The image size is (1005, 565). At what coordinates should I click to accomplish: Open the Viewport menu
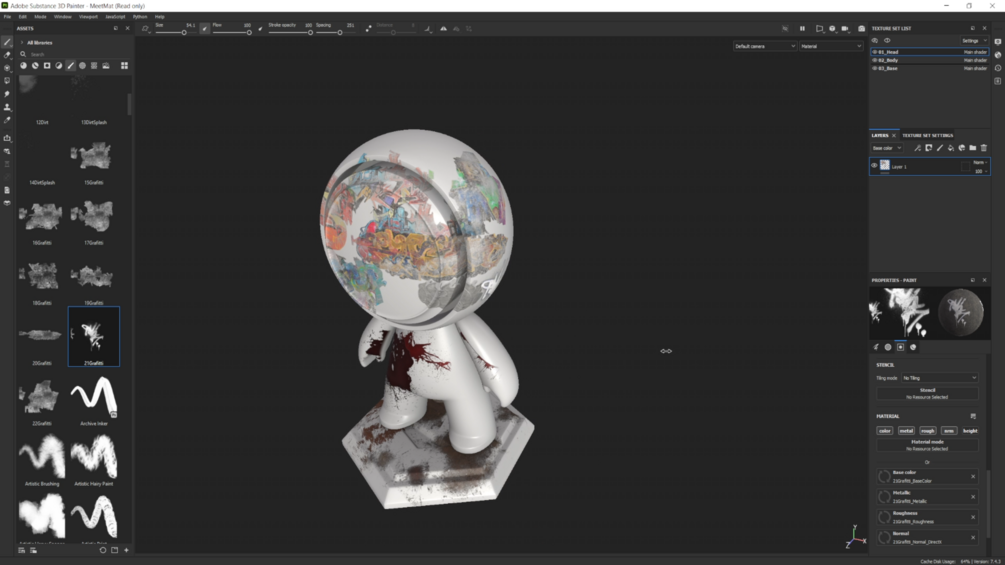[88, 17]
